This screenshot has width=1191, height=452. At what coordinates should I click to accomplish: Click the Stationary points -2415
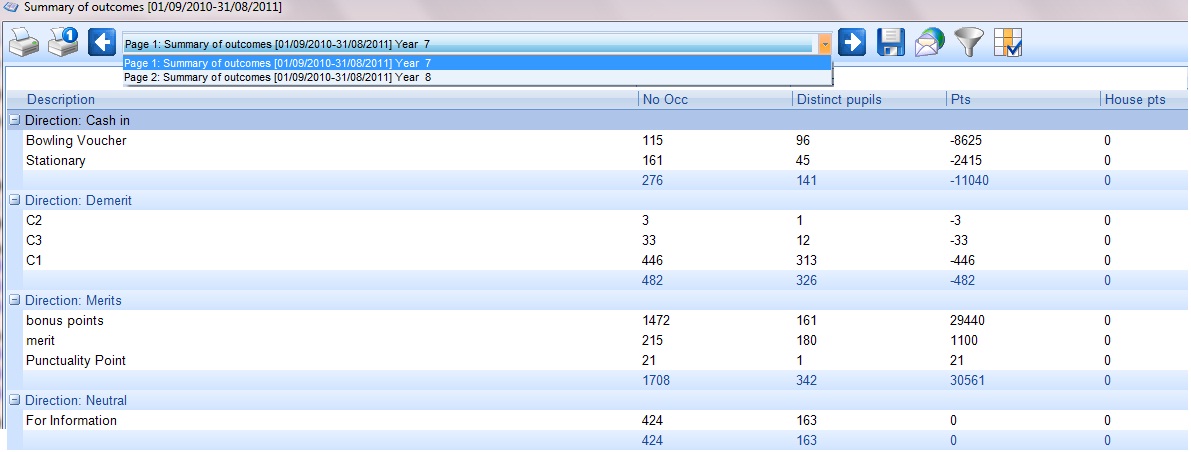click(x=966, y=160)
